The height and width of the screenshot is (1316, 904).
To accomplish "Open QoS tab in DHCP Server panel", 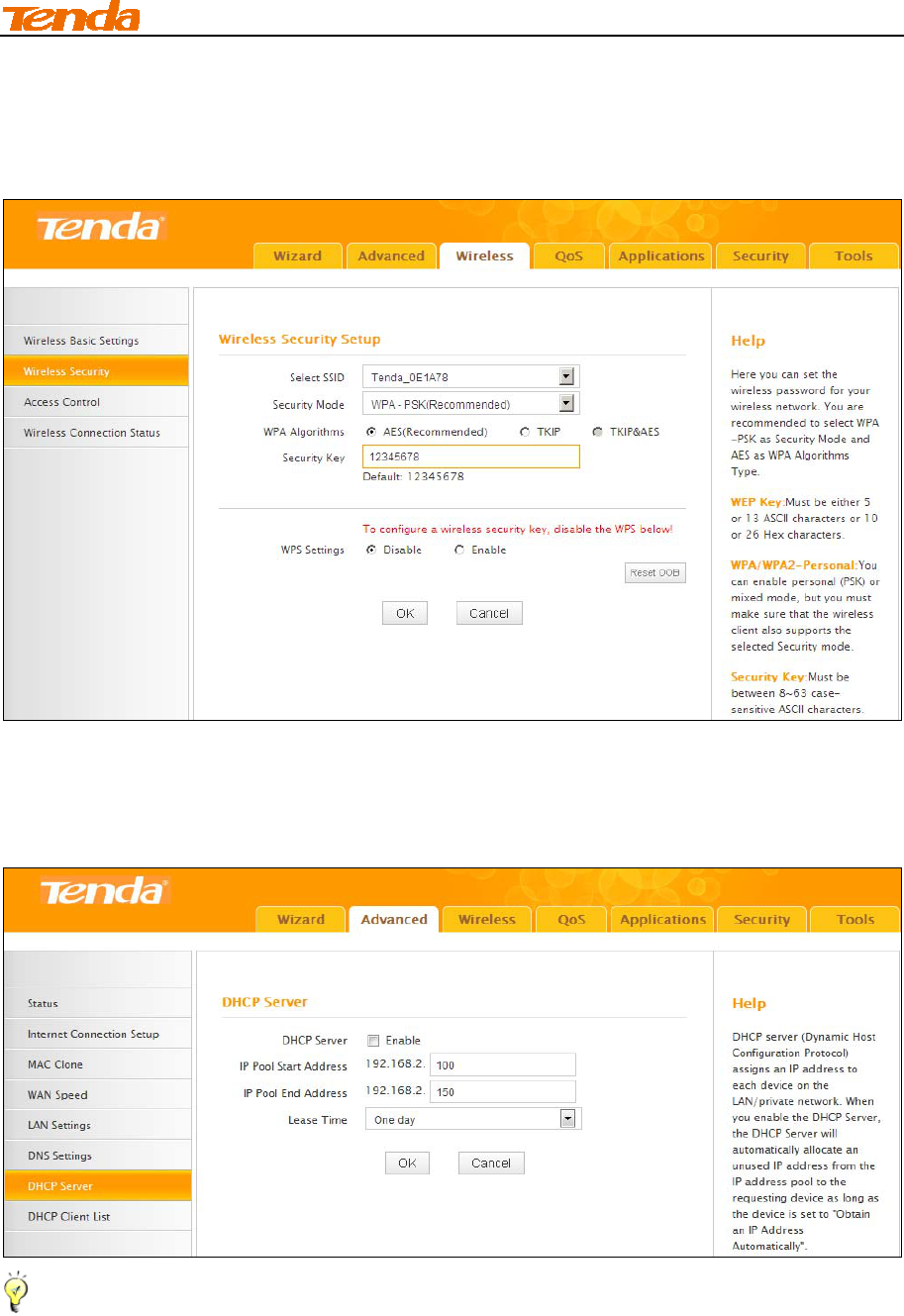I will pyautogui.click(x=571, y=919).
